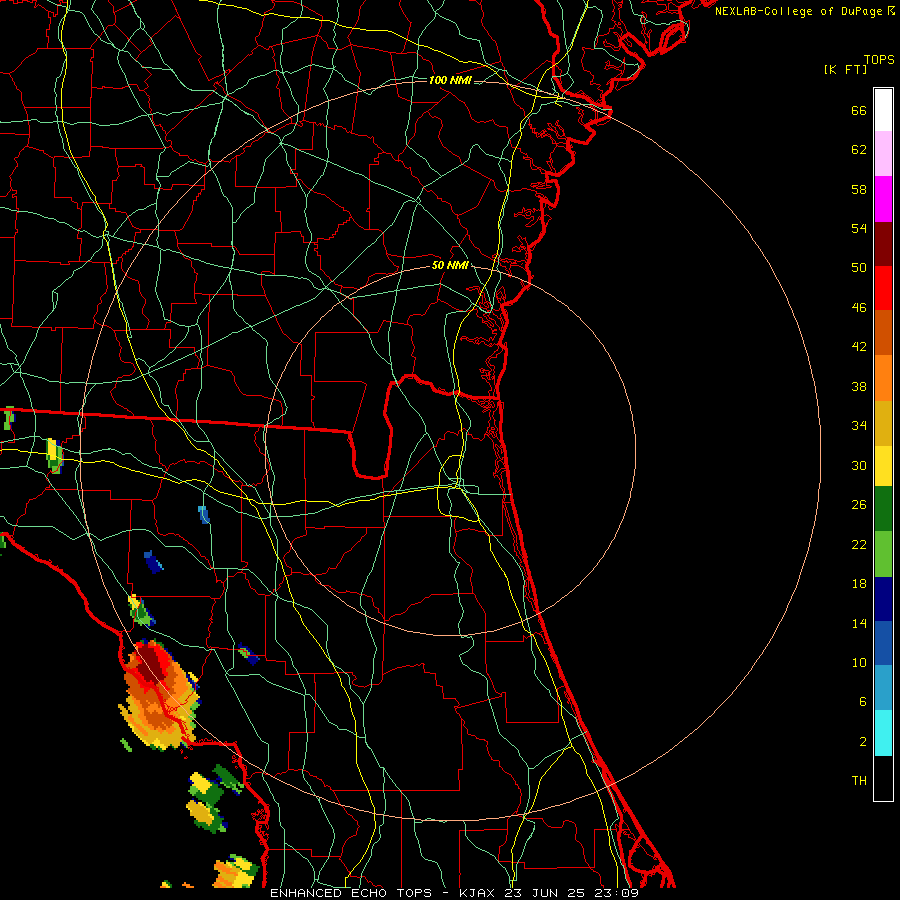Image resolution: width=900 pixels, height=900 pixels.
Task: Click the gold 34 kft legend swatch
Action: (883, 423)
